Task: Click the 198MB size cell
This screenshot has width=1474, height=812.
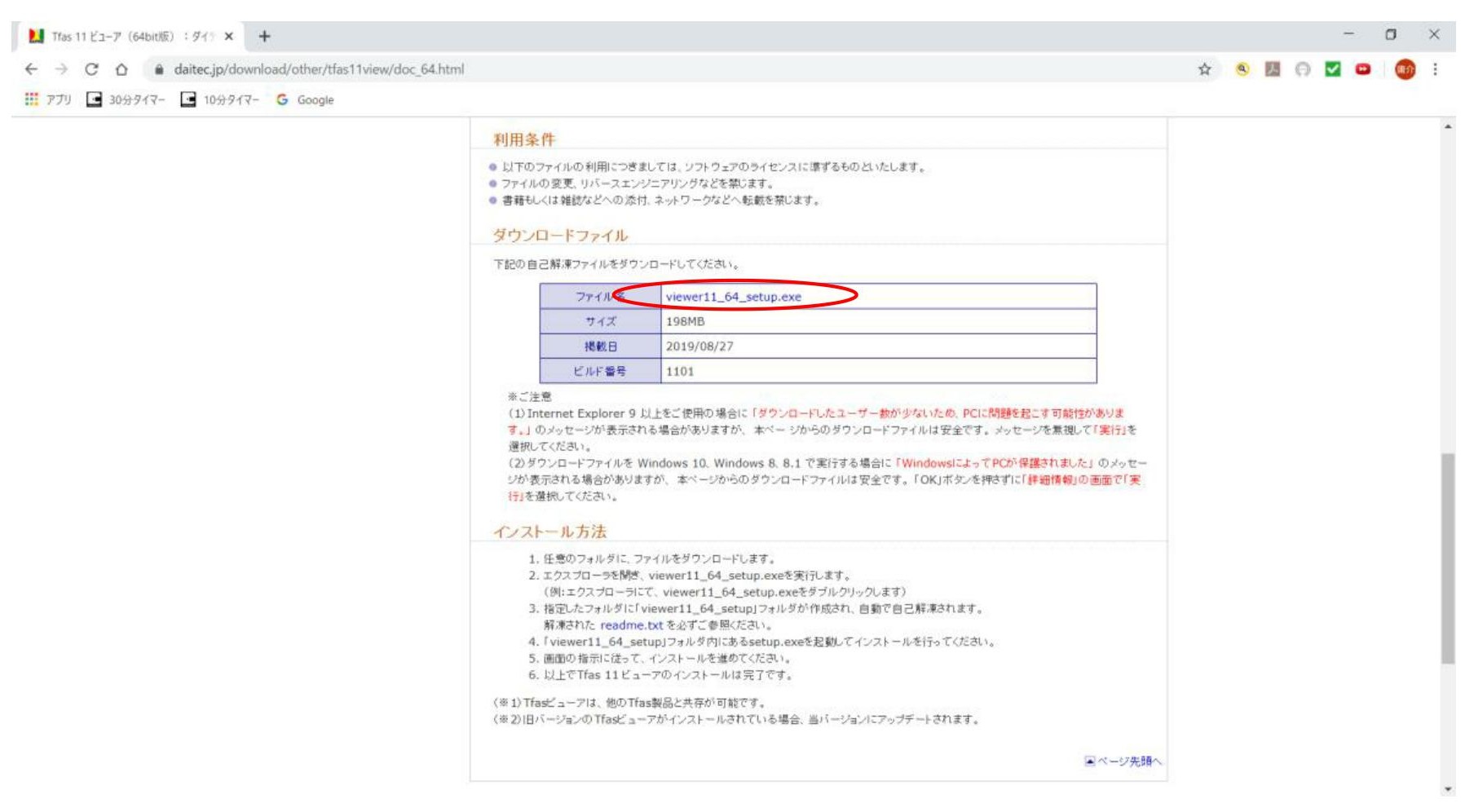Action: point(878,321)
